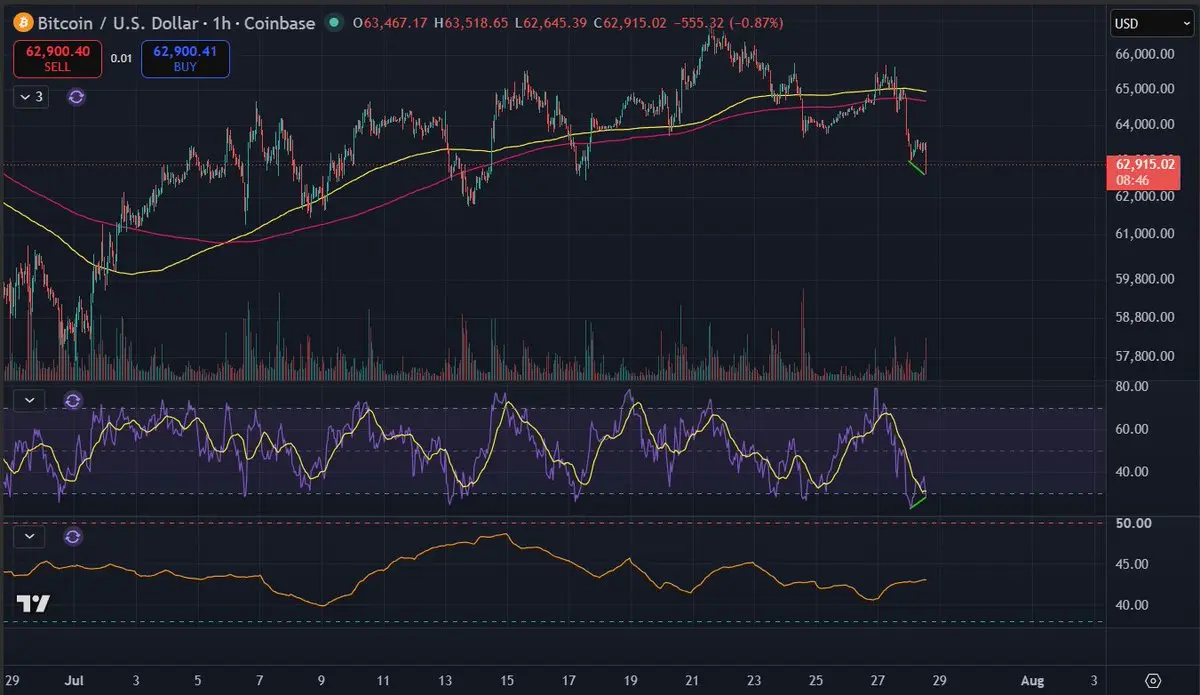Click the 58,800.00 price axis label
1200x695 pixels.
(x=1144, y=317)
